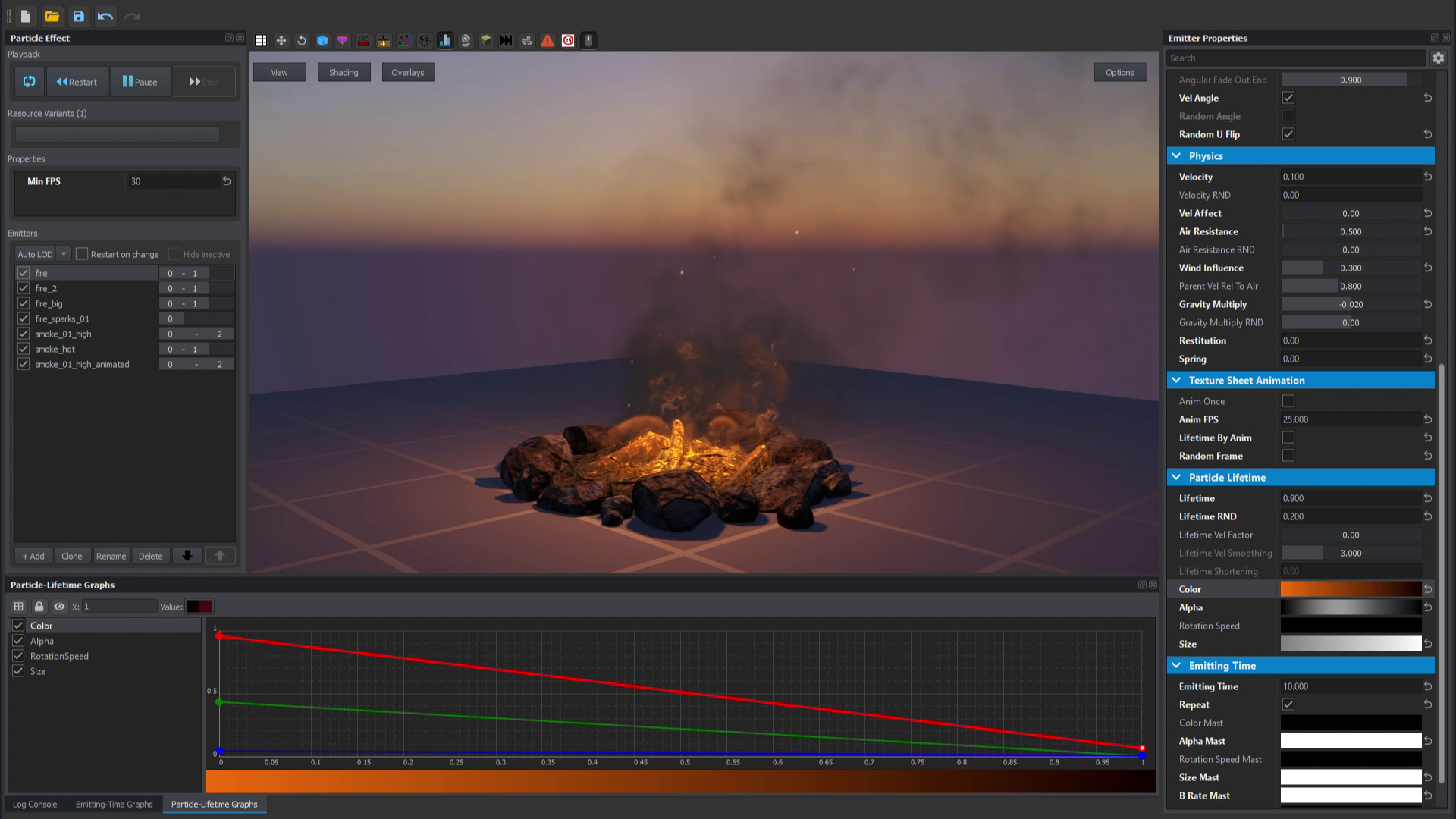Uncheck the RotationSpeed graph checkbox

(x=18, y=656)
